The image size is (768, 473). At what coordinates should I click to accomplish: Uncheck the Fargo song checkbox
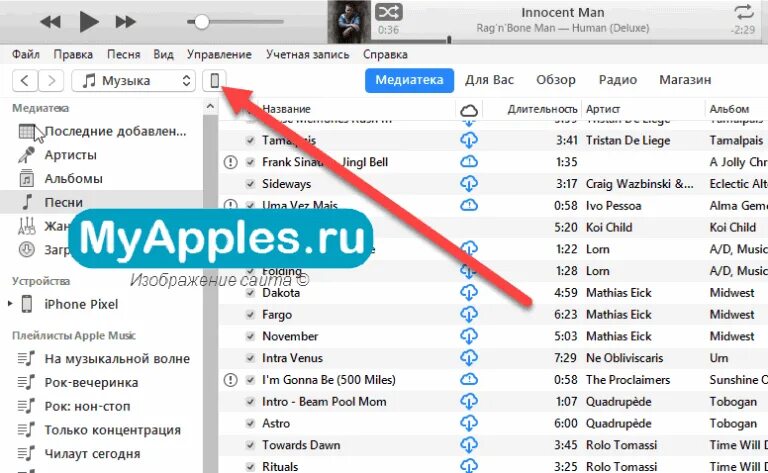250,314
